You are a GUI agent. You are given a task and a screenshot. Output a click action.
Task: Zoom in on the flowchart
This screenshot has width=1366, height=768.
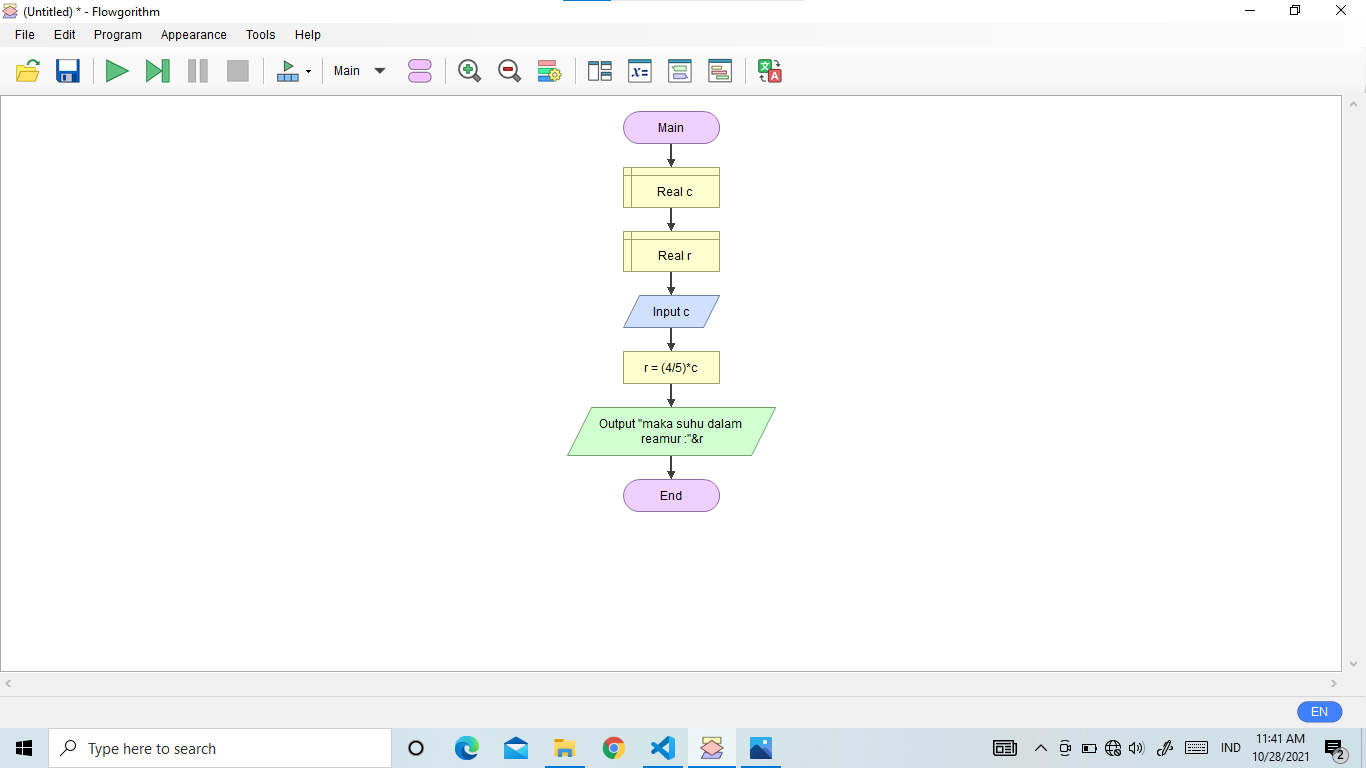tap(468, 70)
